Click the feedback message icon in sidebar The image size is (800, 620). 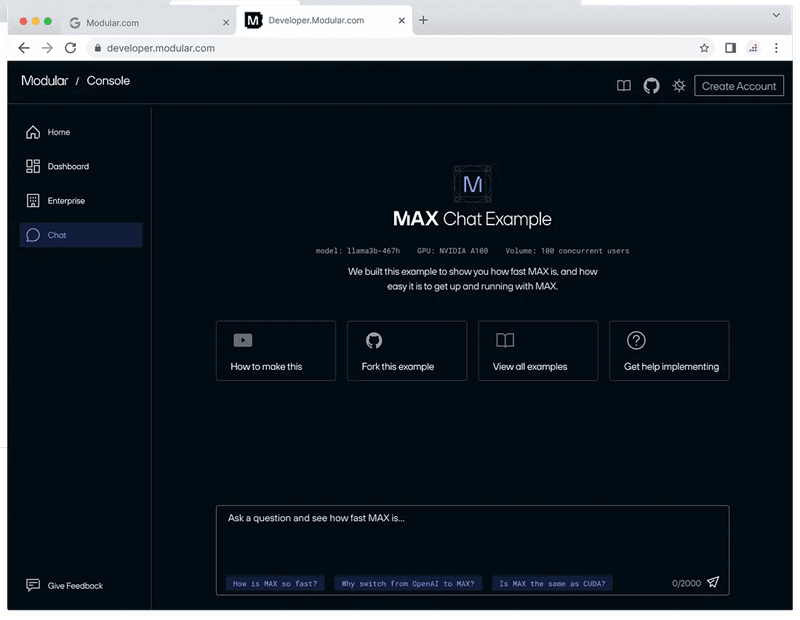(33, 585)
